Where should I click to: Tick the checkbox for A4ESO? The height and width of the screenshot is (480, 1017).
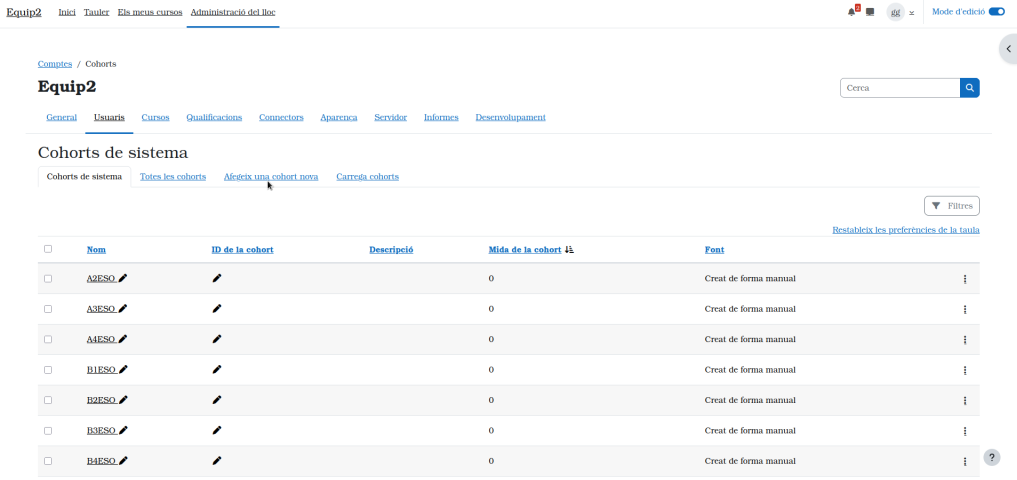(x=48, y=340)
